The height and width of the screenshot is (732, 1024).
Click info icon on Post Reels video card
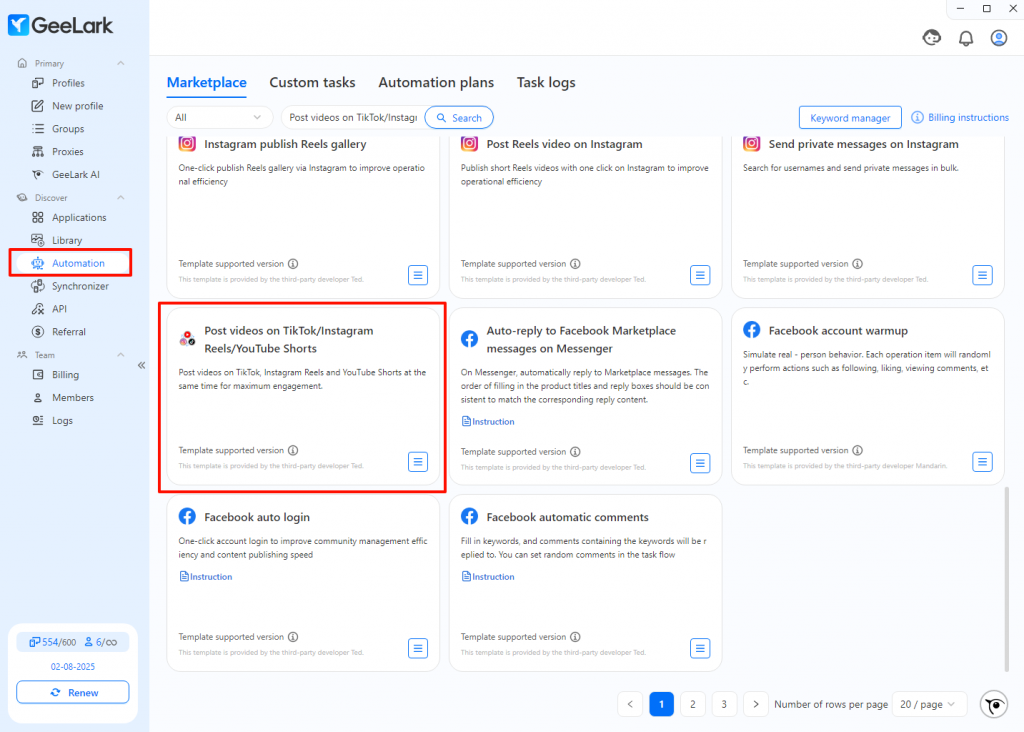click(x=575, y=264)
